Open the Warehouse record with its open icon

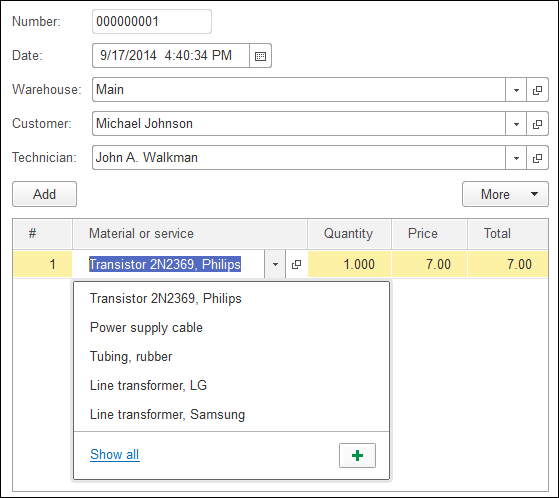point(537,90)
